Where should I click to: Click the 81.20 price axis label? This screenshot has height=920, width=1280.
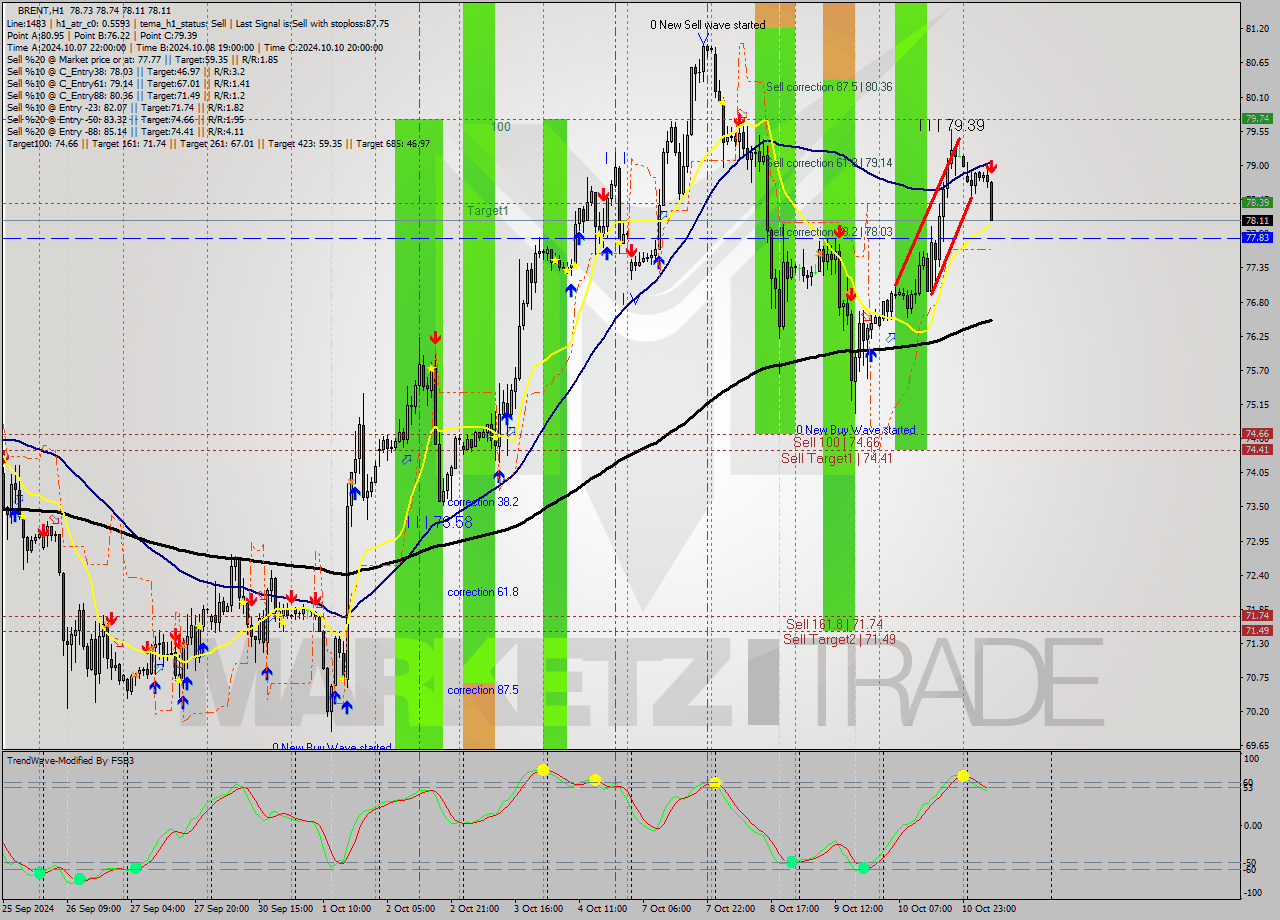tap(1257, 29)
